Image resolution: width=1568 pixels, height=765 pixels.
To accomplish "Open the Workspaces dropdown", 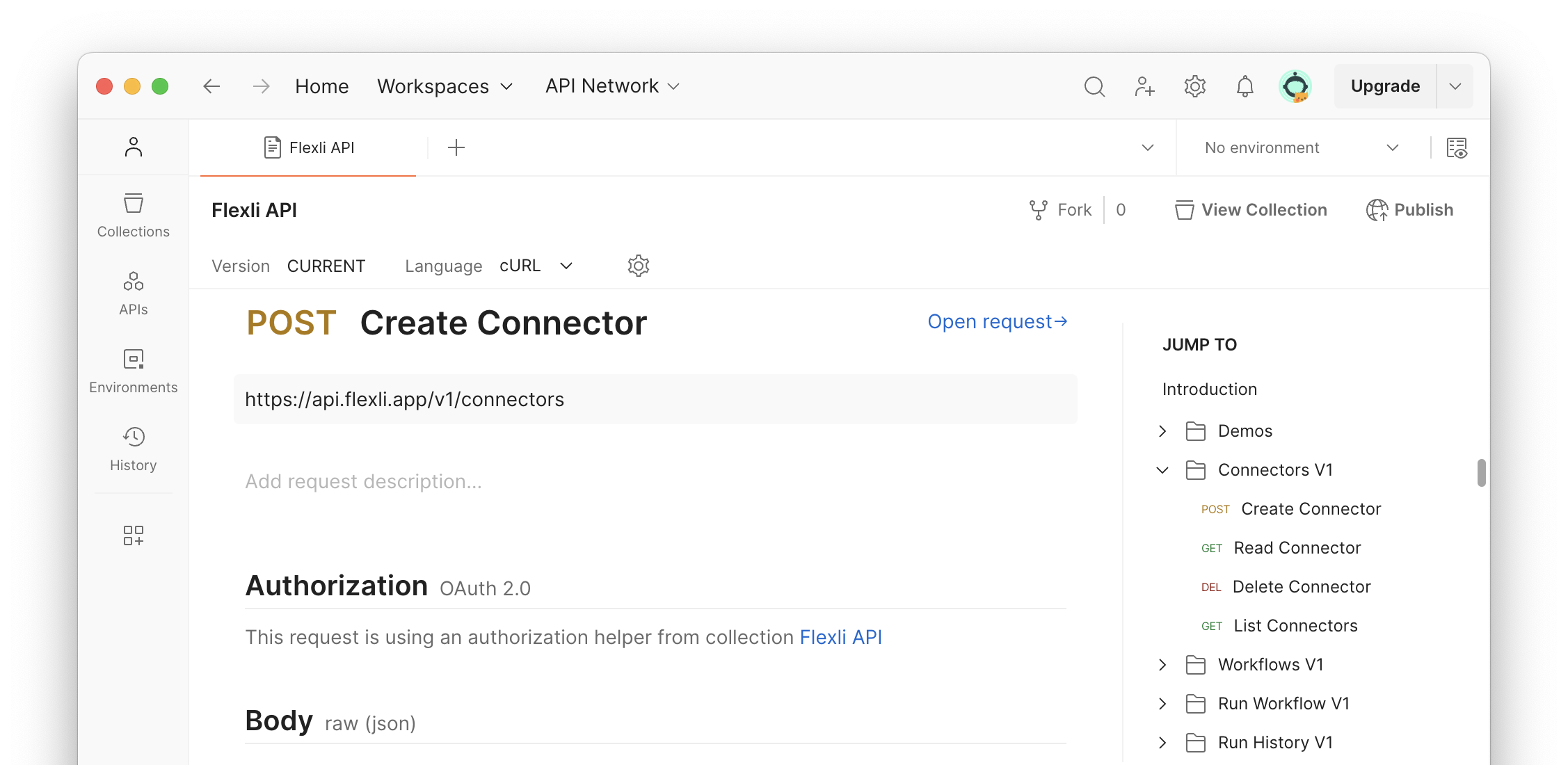I will [445, 86].
